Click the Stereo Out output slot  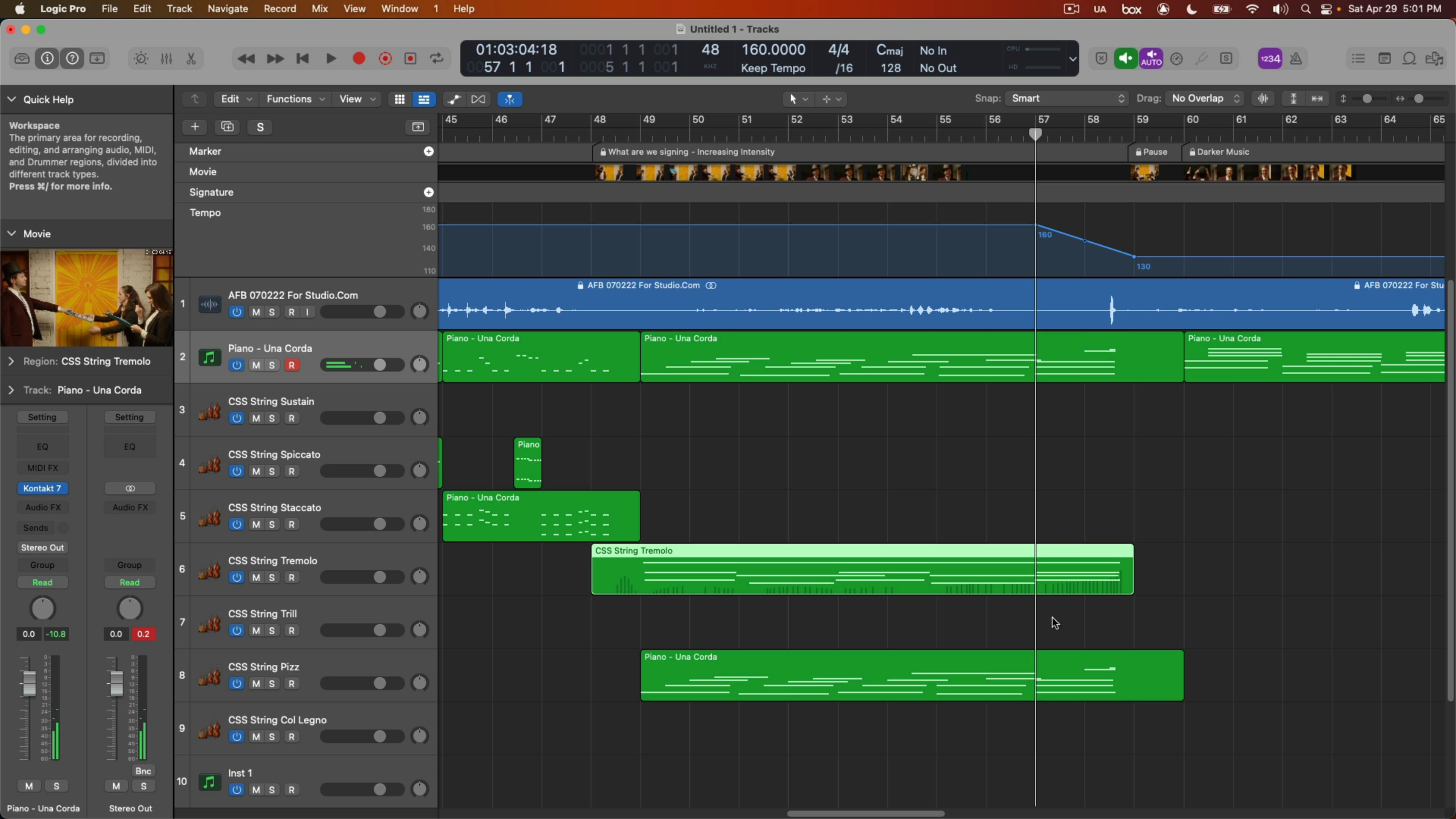point(42,547)
